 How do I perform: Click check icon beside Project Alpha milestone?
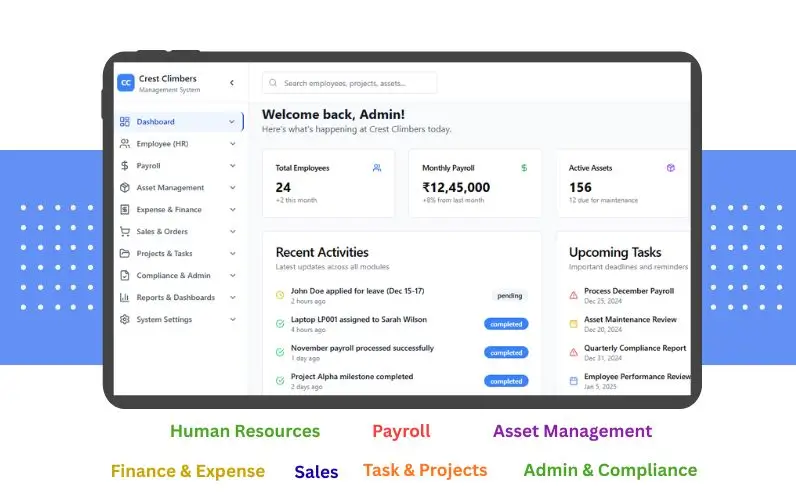tap(280, 381)
